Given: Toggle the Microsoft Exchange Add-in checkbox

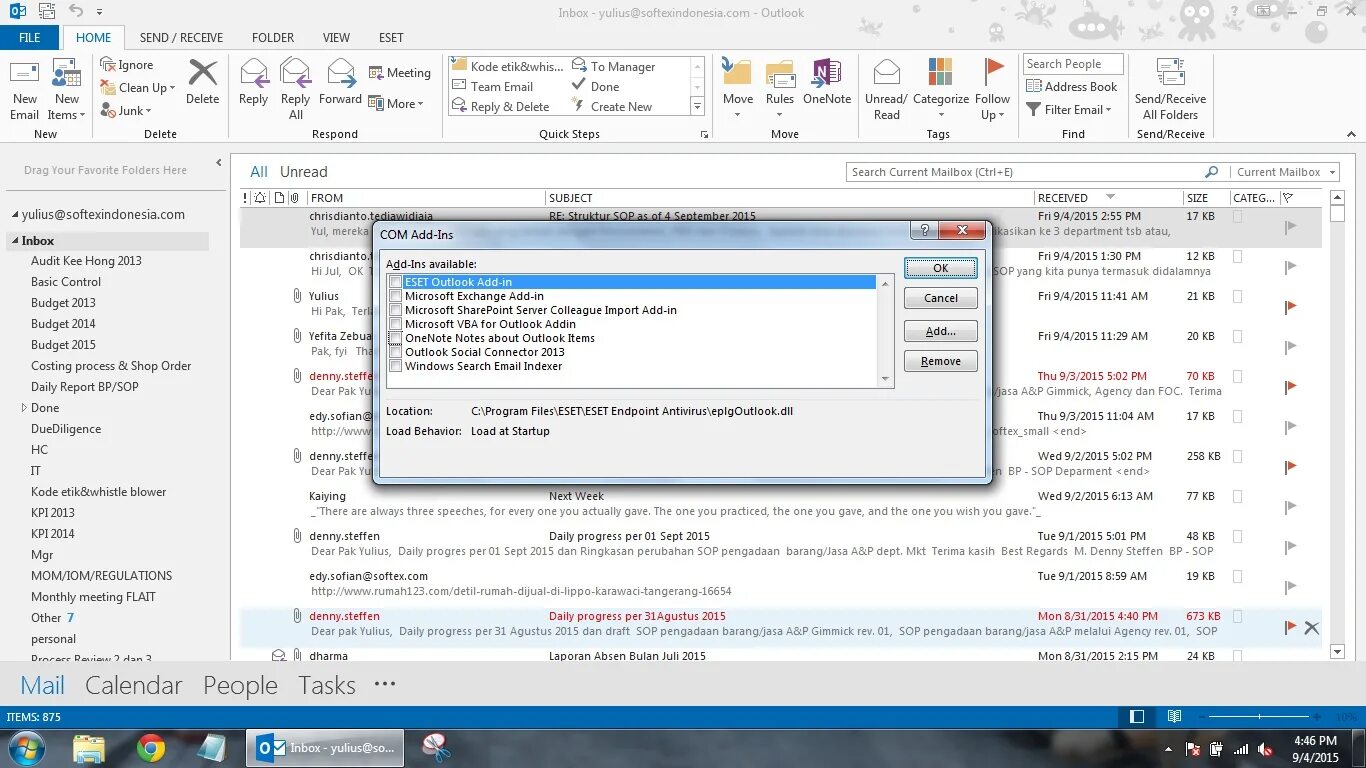Looking at the screenshot, I should coord(396,297).
